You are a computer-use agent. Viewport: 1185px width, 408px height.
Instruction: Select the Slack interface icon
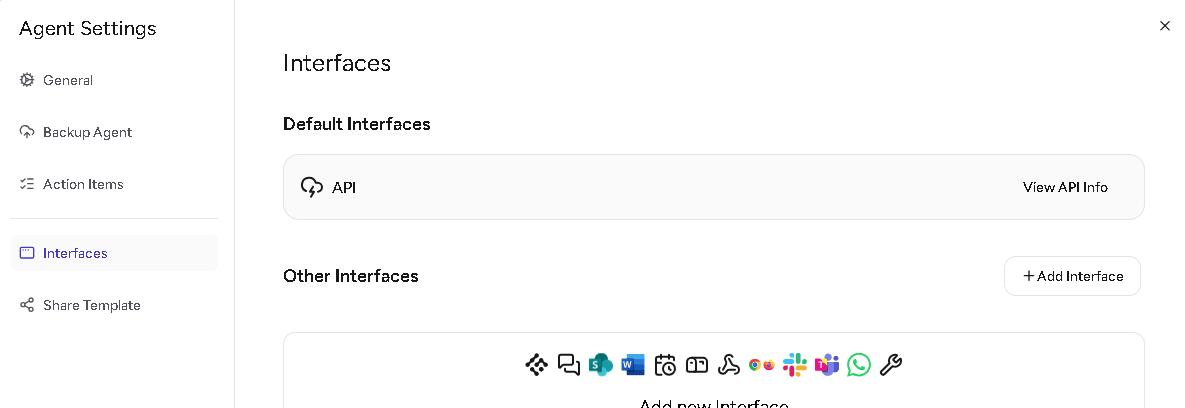tap(795, 365)
